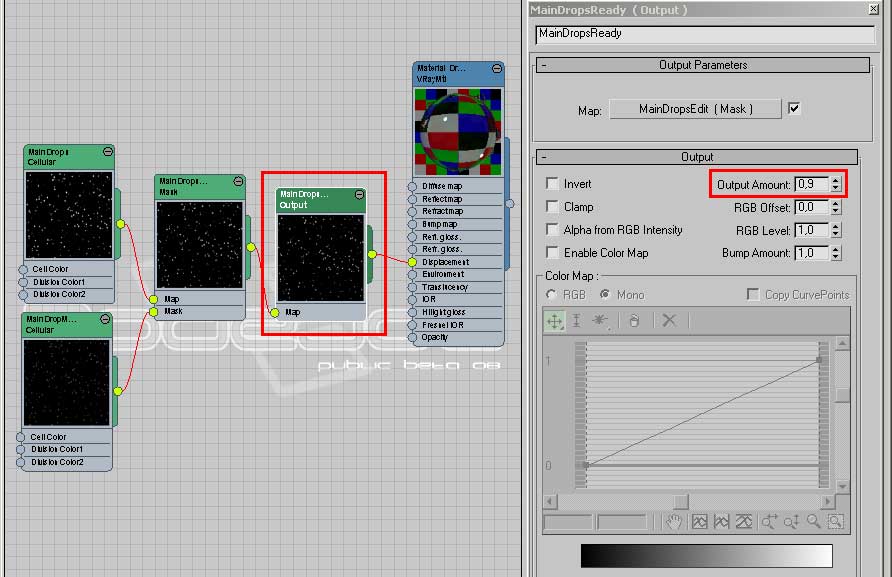The width and height of the screenshot is (892, 577).
Task: Select the Move point tool in curve editor
Action: click(x=553, y=321)
